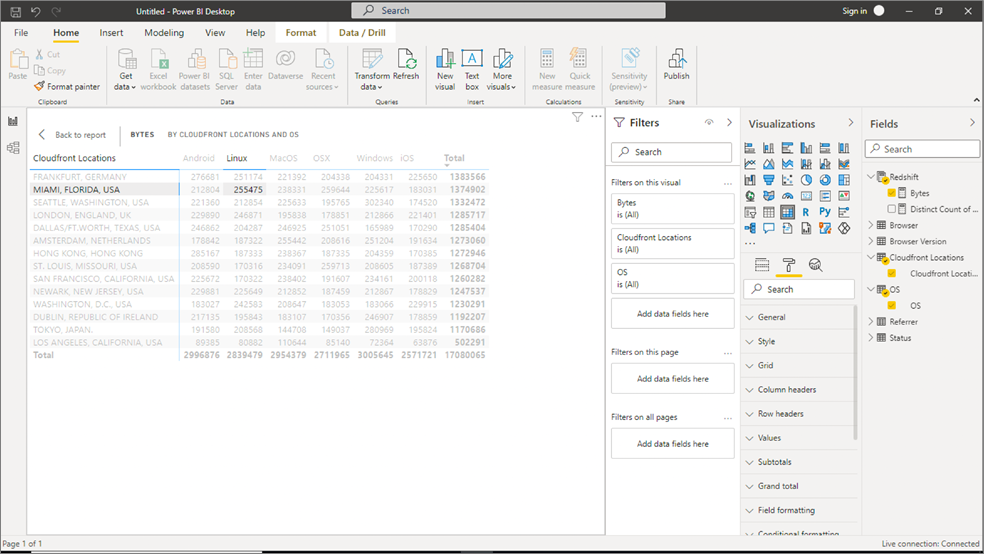Select the Funnel visual

coord(769,180)
